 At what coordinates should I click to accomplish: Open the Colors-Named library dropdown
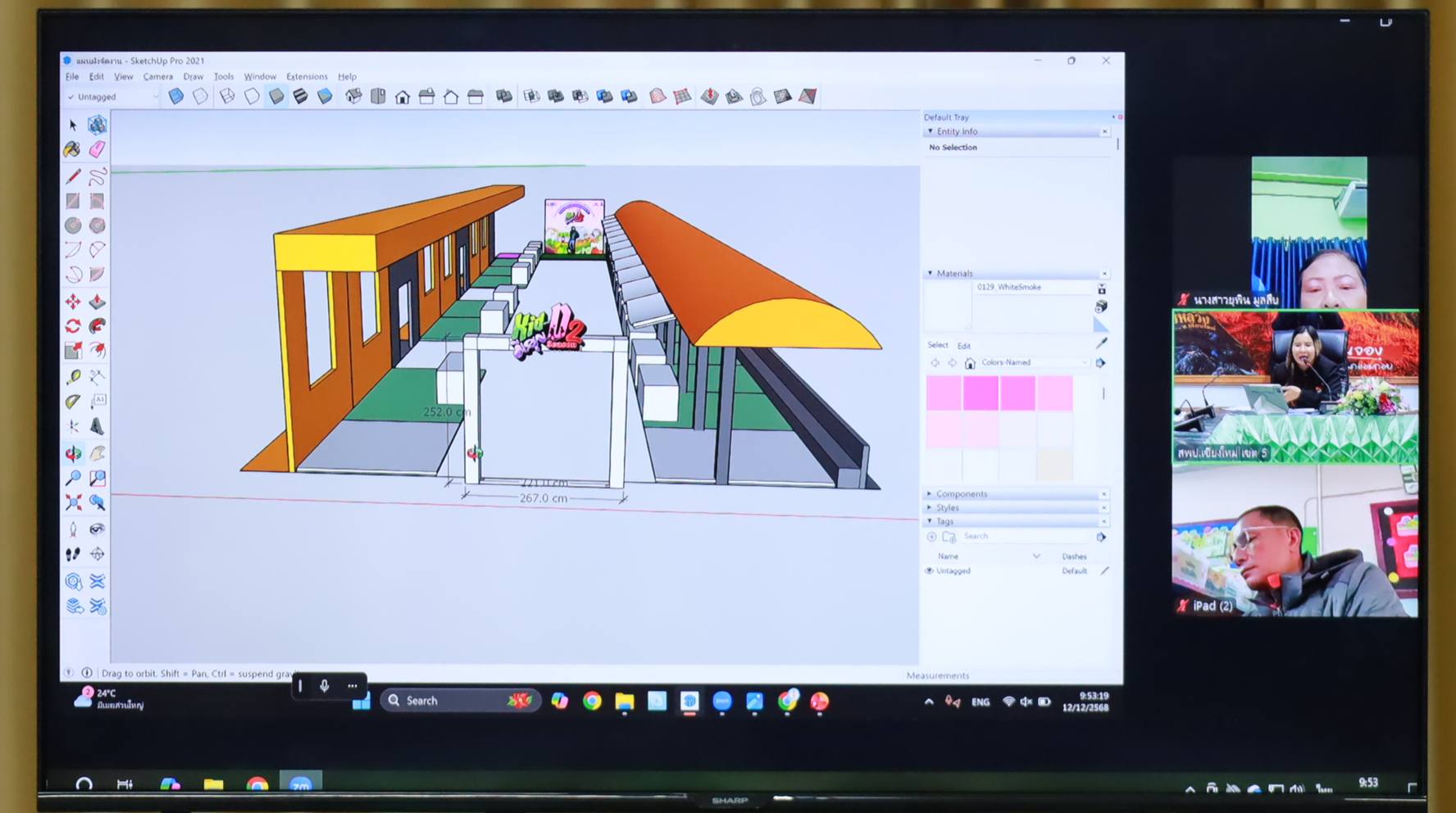pos(1033,362)
